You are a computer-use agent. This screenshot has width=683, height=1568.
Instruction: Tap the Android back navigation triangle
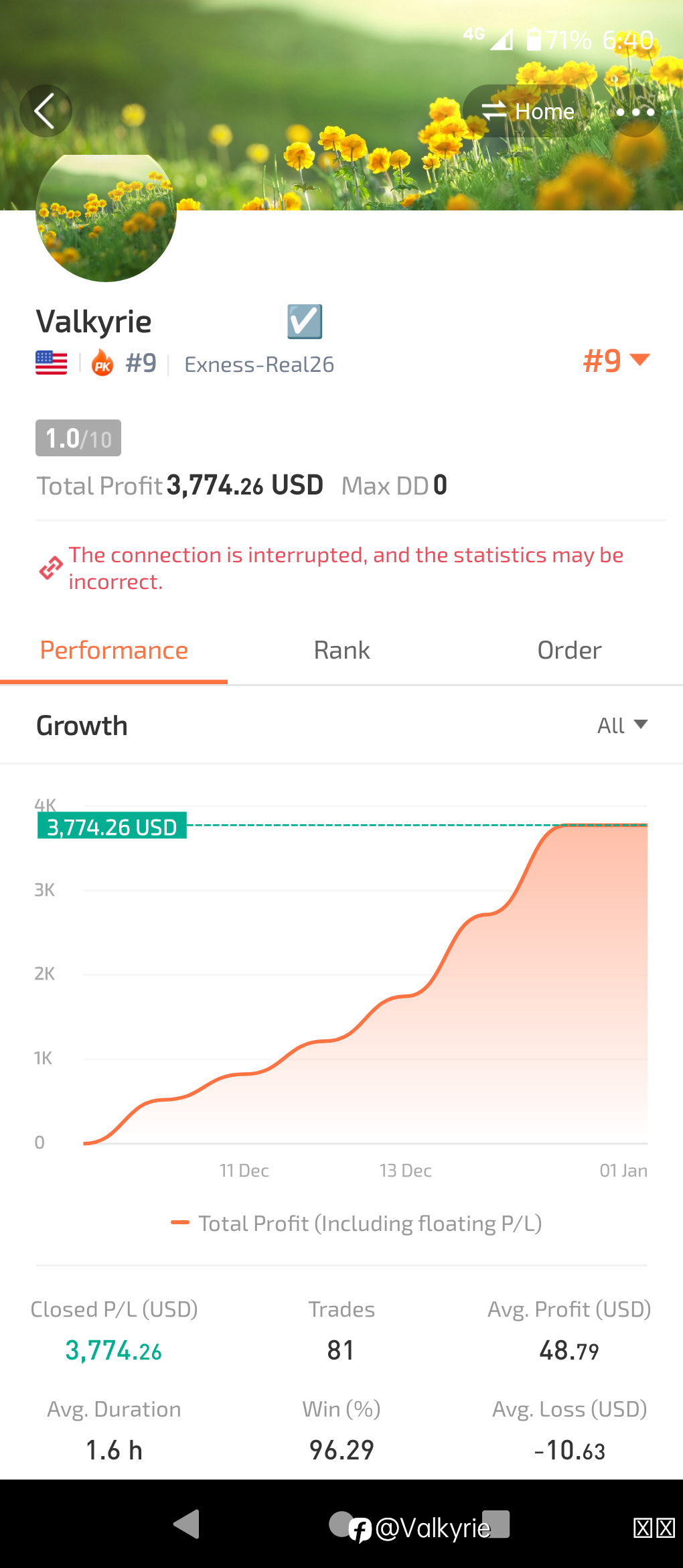pos(186,1524)
